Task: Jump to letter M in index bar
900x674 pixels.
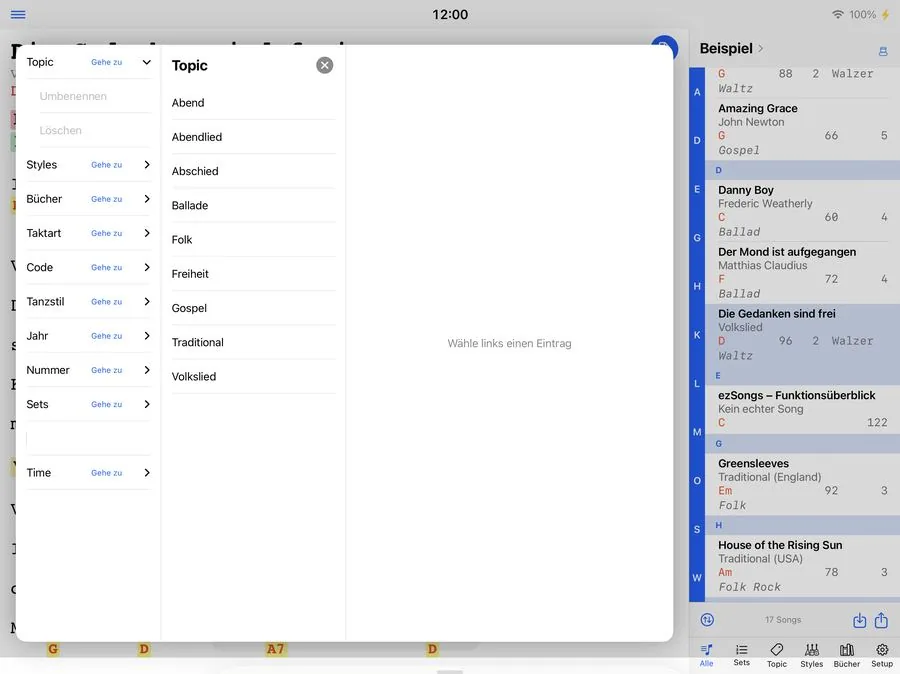Action: (697, 432)
